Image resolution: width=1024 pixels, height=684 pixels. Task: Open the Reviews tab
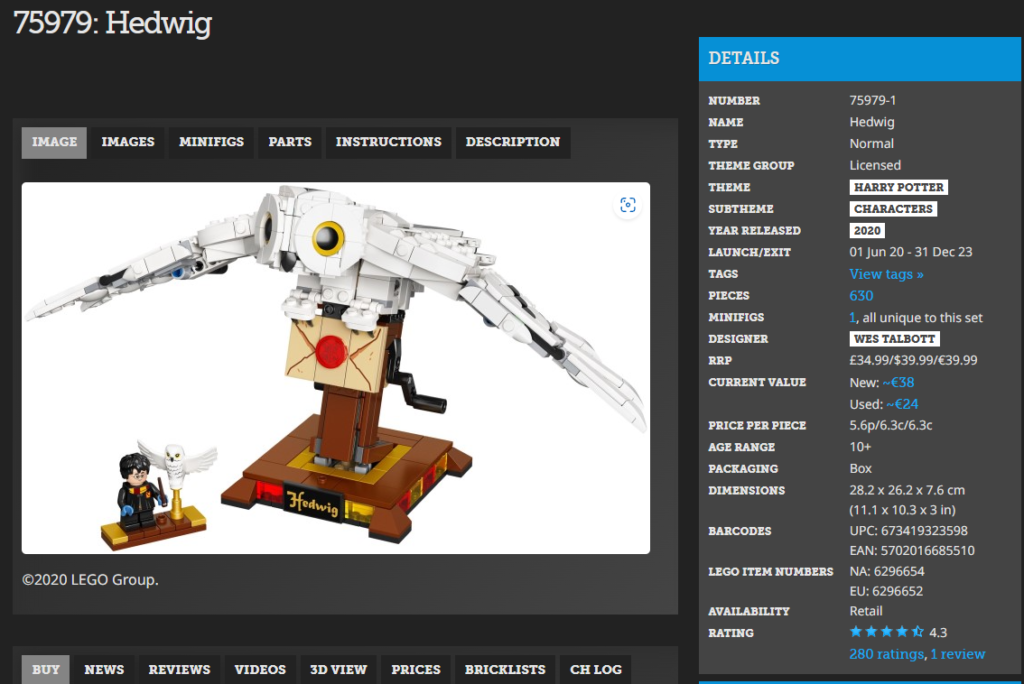pyautogui.click(x=179, y=669)
